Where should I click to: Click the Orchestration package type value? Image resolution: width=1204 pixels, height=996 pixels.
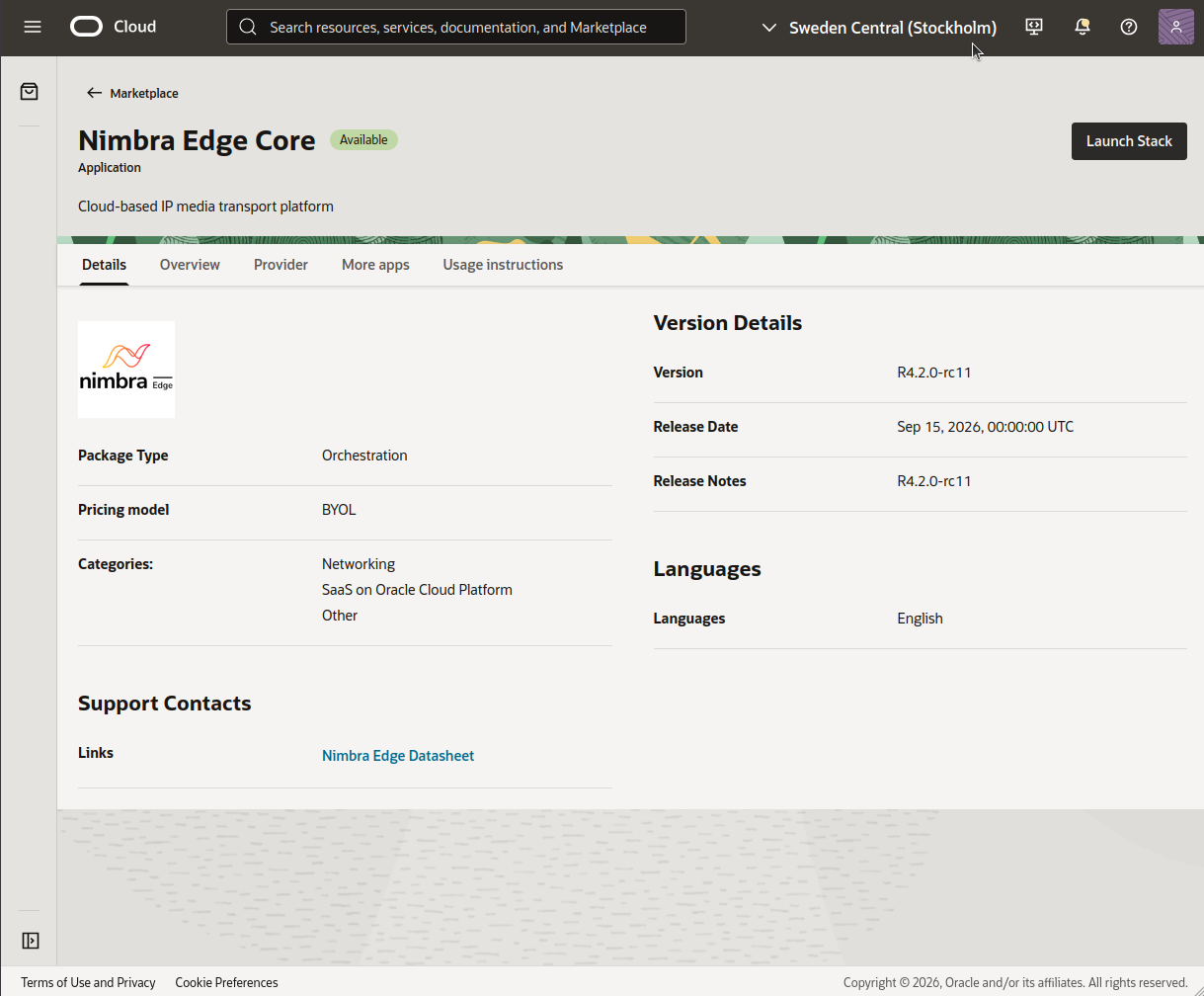pyautogui.click(x=364, y=456)
